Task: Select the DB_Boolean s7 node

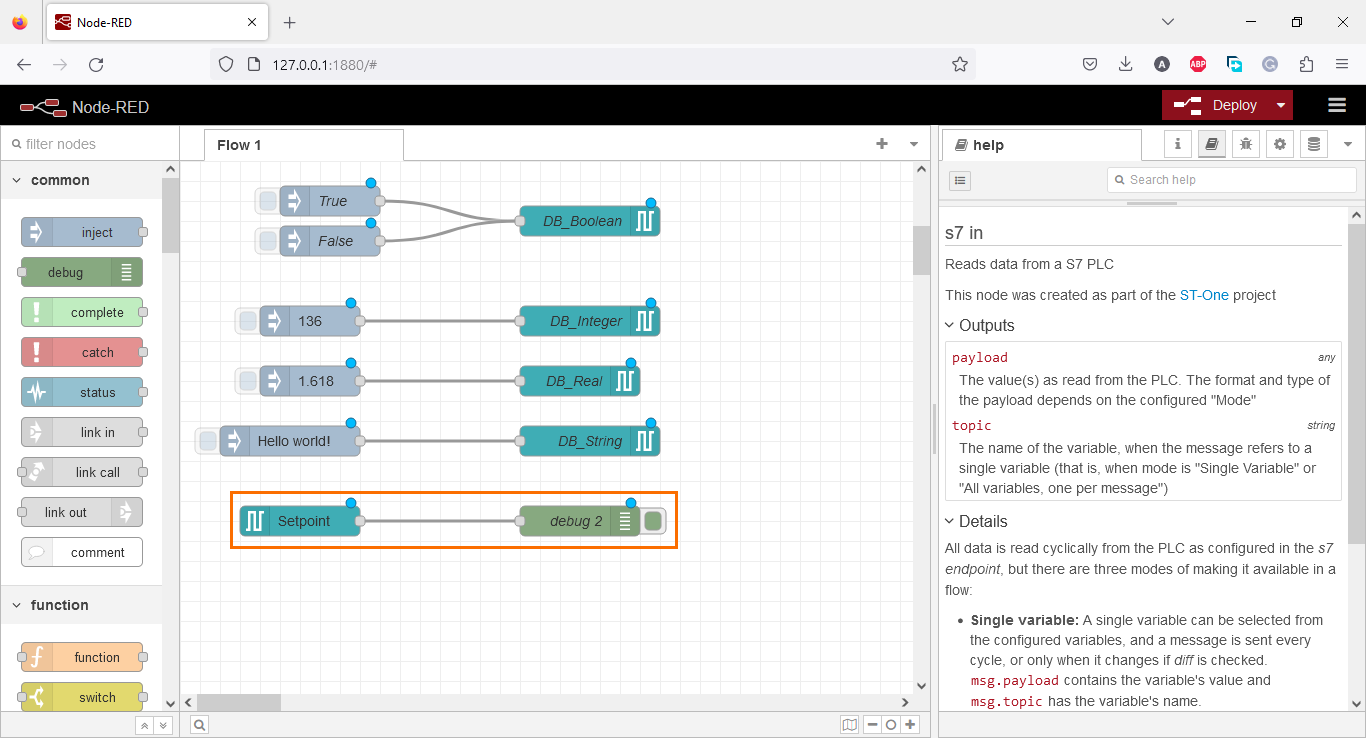Action: point(590,221)
